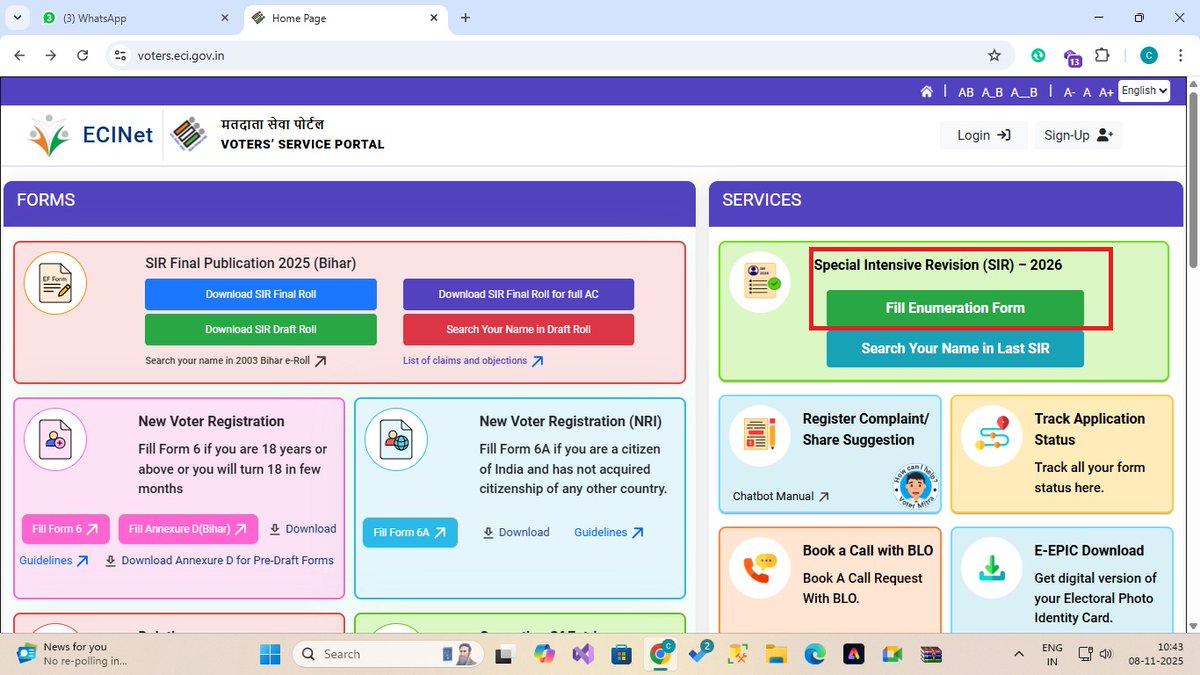Click A+ to increase font size
This screenshot has height=675, width=1200.
(1106, 91)
